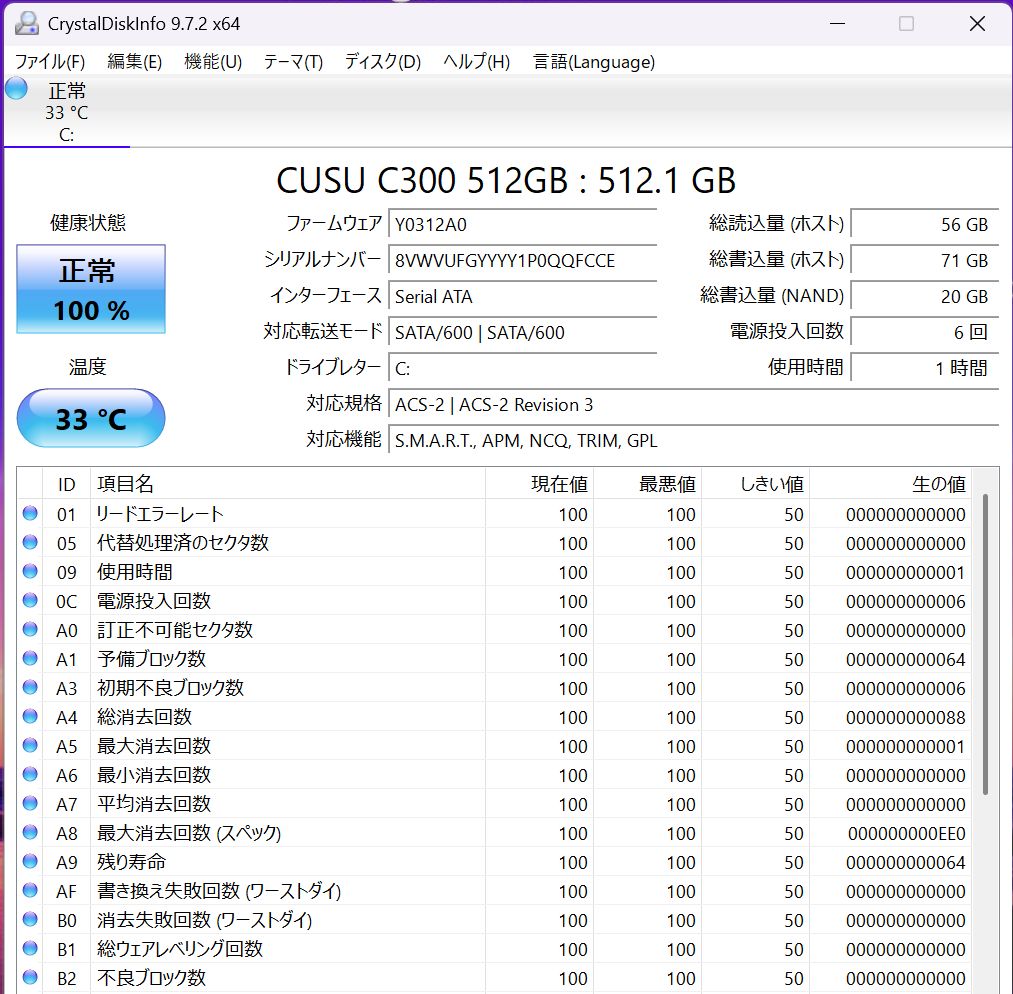Click raw value 000000000EE0
This screenshot has height=994, width=1013.
pyautogui.click(x=906, y=833)
